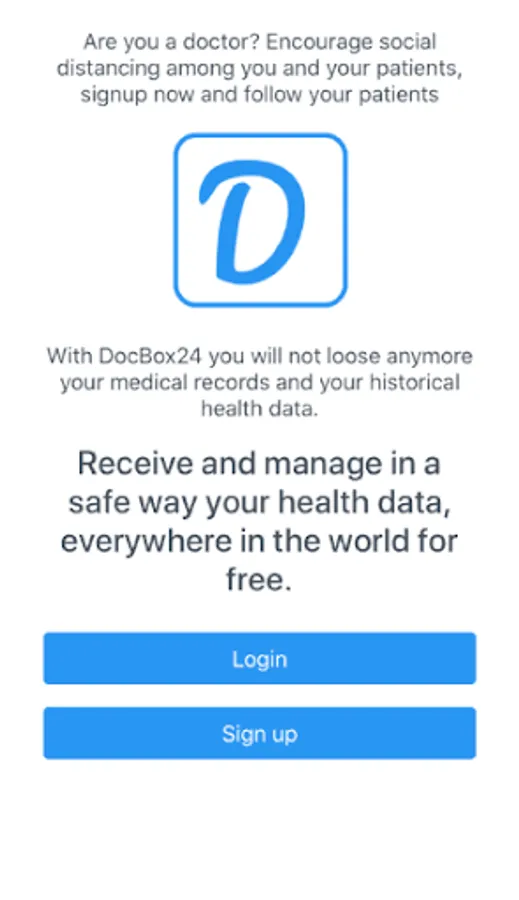
Task: Select the Sign up button
Action: click(x=260, y=733)
